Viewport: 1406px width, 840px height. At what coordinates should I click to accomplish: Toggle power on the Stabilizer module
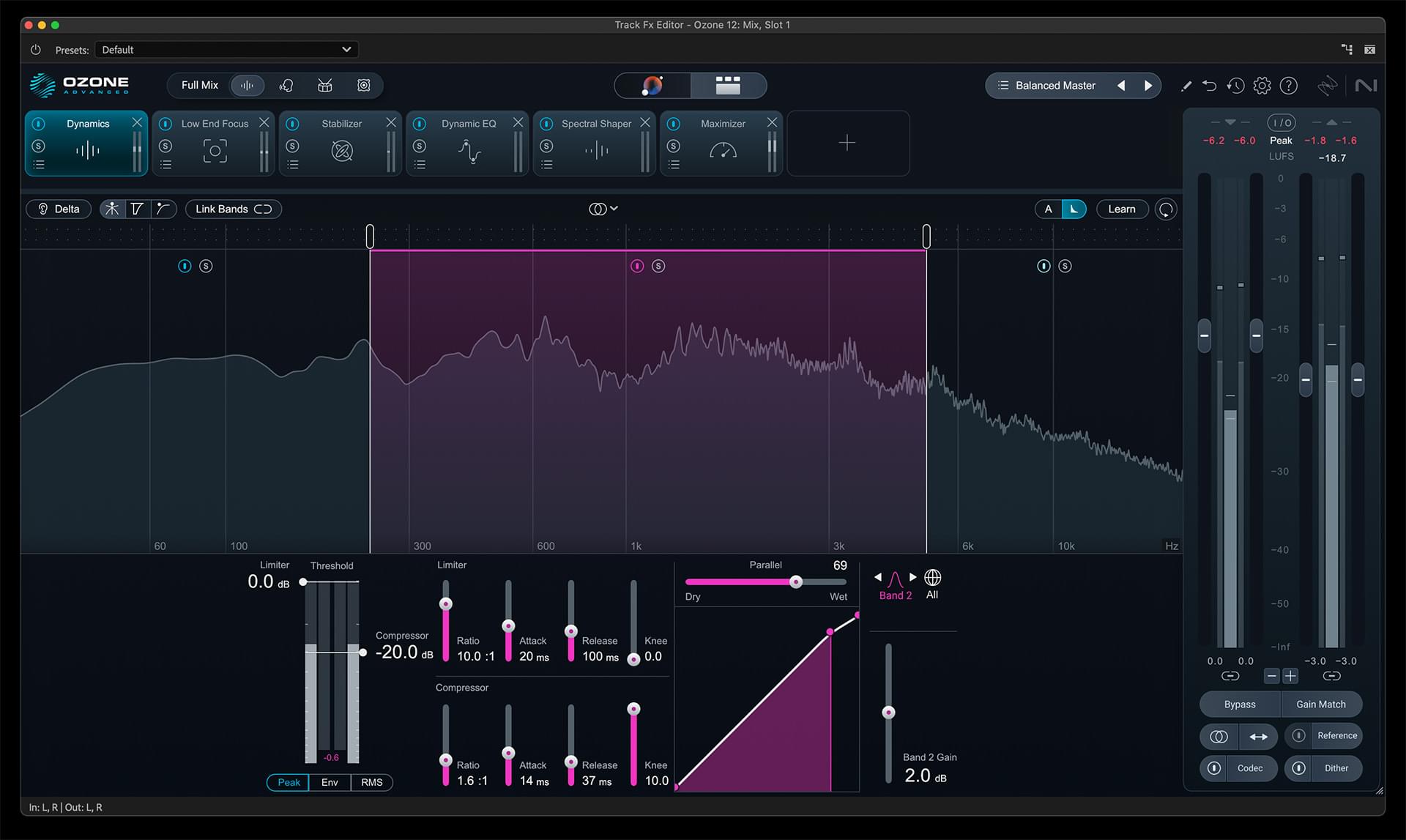(x=293, y=124)
